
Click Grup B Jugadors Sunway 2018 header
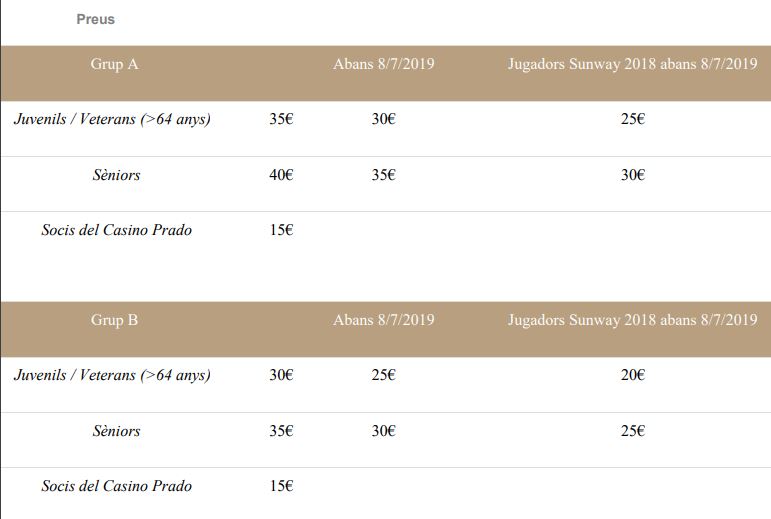tap(632, 320)
